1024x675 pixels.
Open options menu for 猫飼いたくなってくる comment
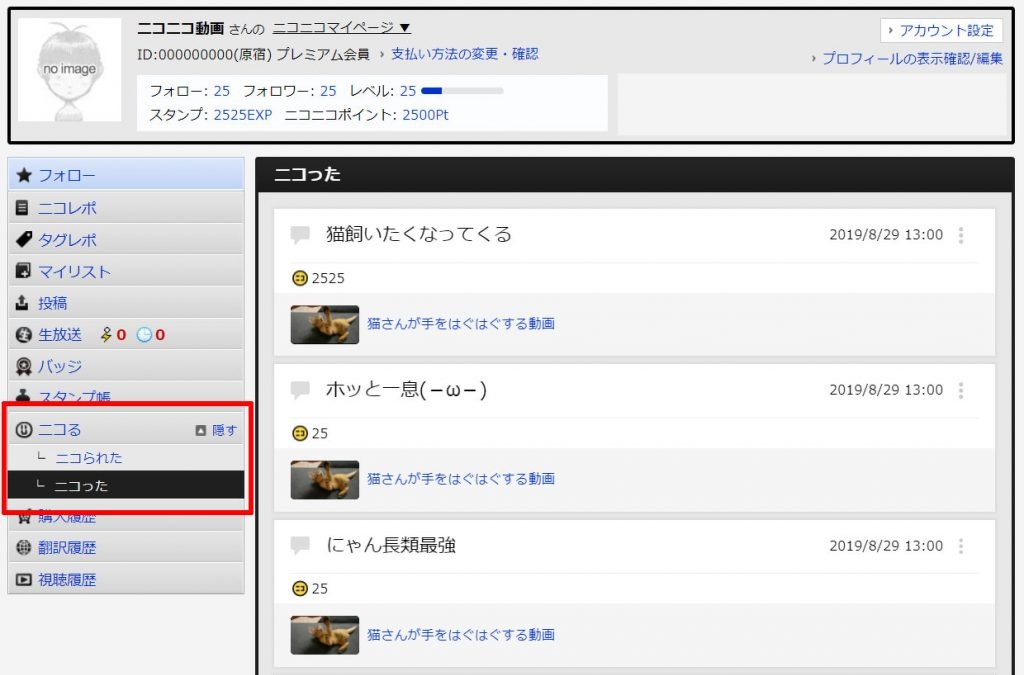[961, 235]
